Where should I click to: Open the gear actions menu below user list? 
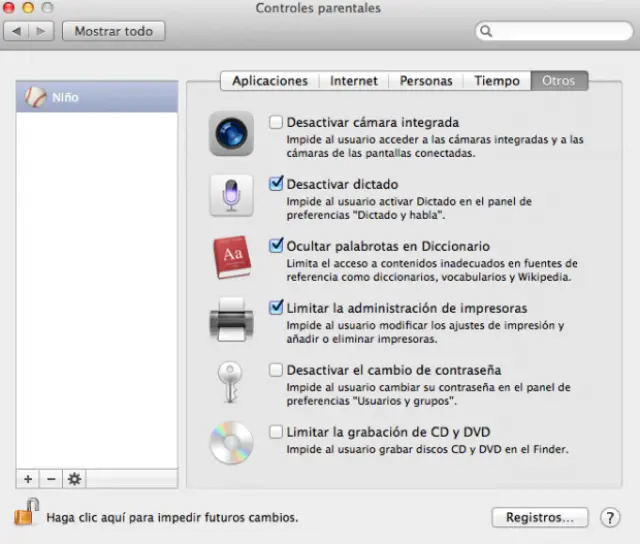click(74, 479)
